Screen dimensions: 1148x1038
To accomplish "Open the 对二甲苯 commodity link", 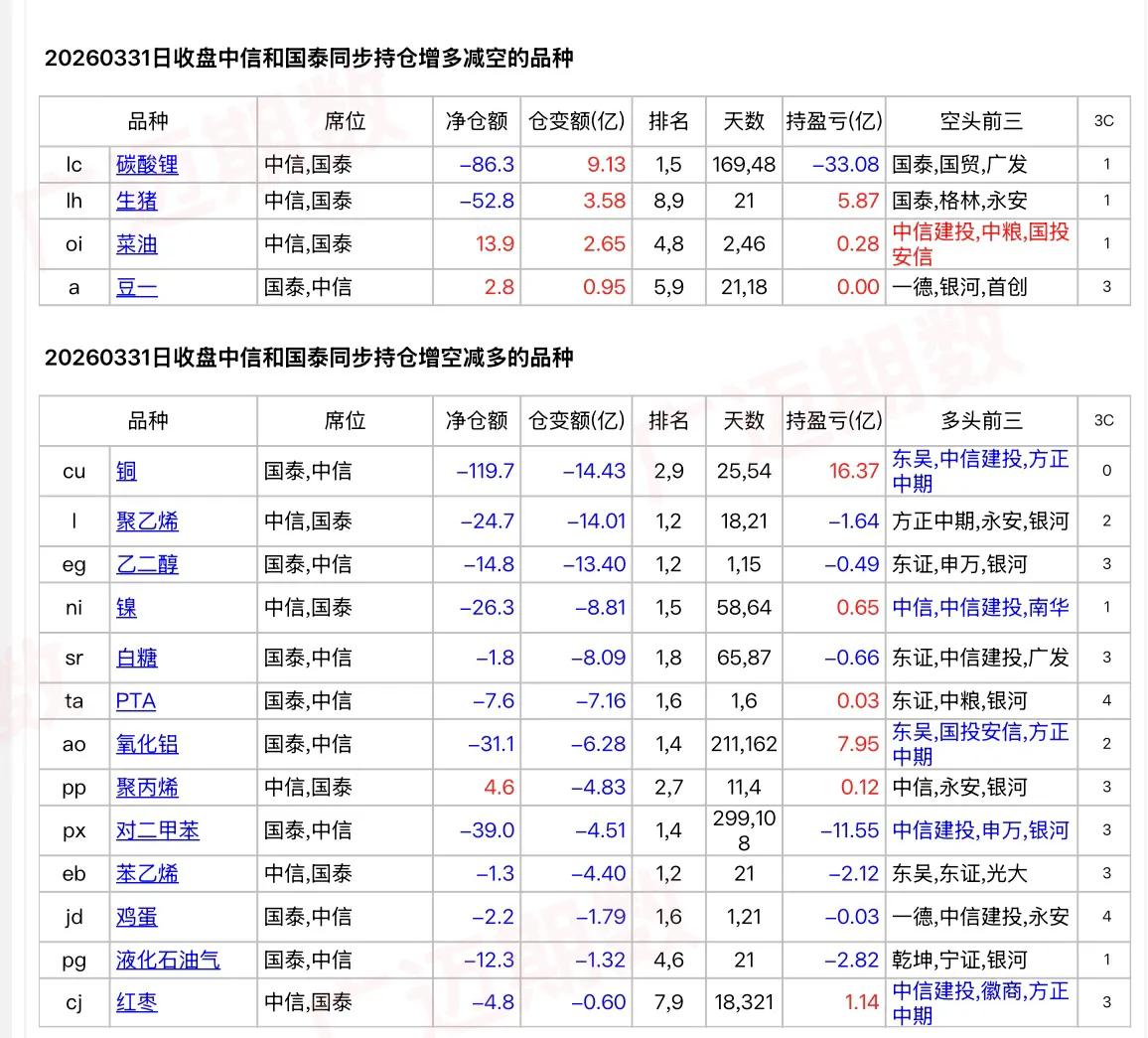I will click(x=158, y=830).
